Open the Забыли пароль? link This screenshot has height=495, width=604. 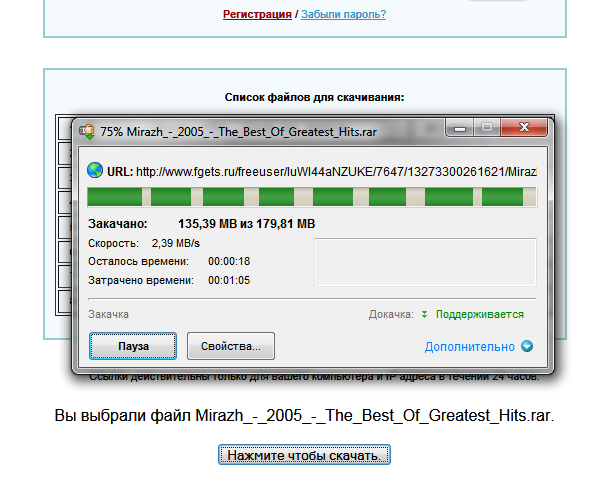click(x=343, y=14)
